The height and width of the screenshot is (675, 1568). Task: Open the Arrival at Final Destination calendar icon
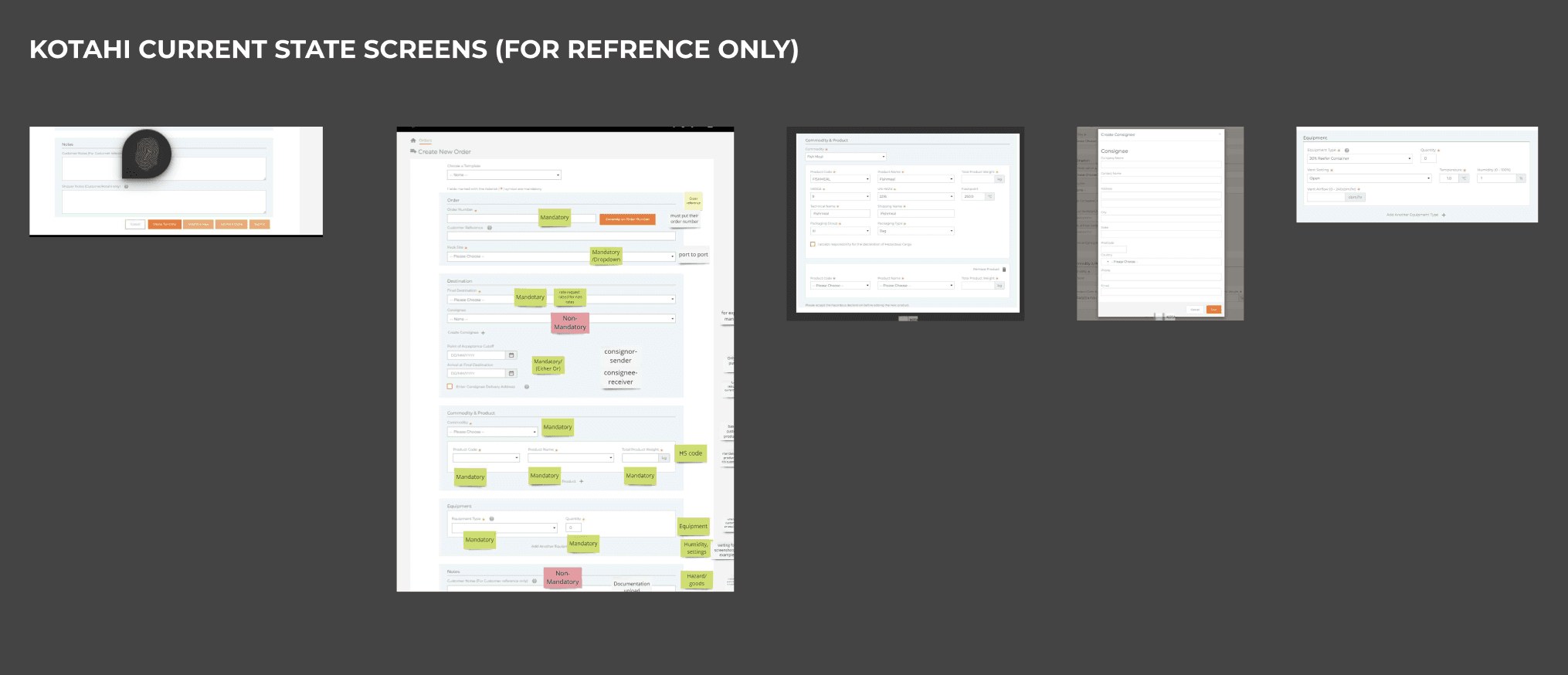[x=511, y=373]
